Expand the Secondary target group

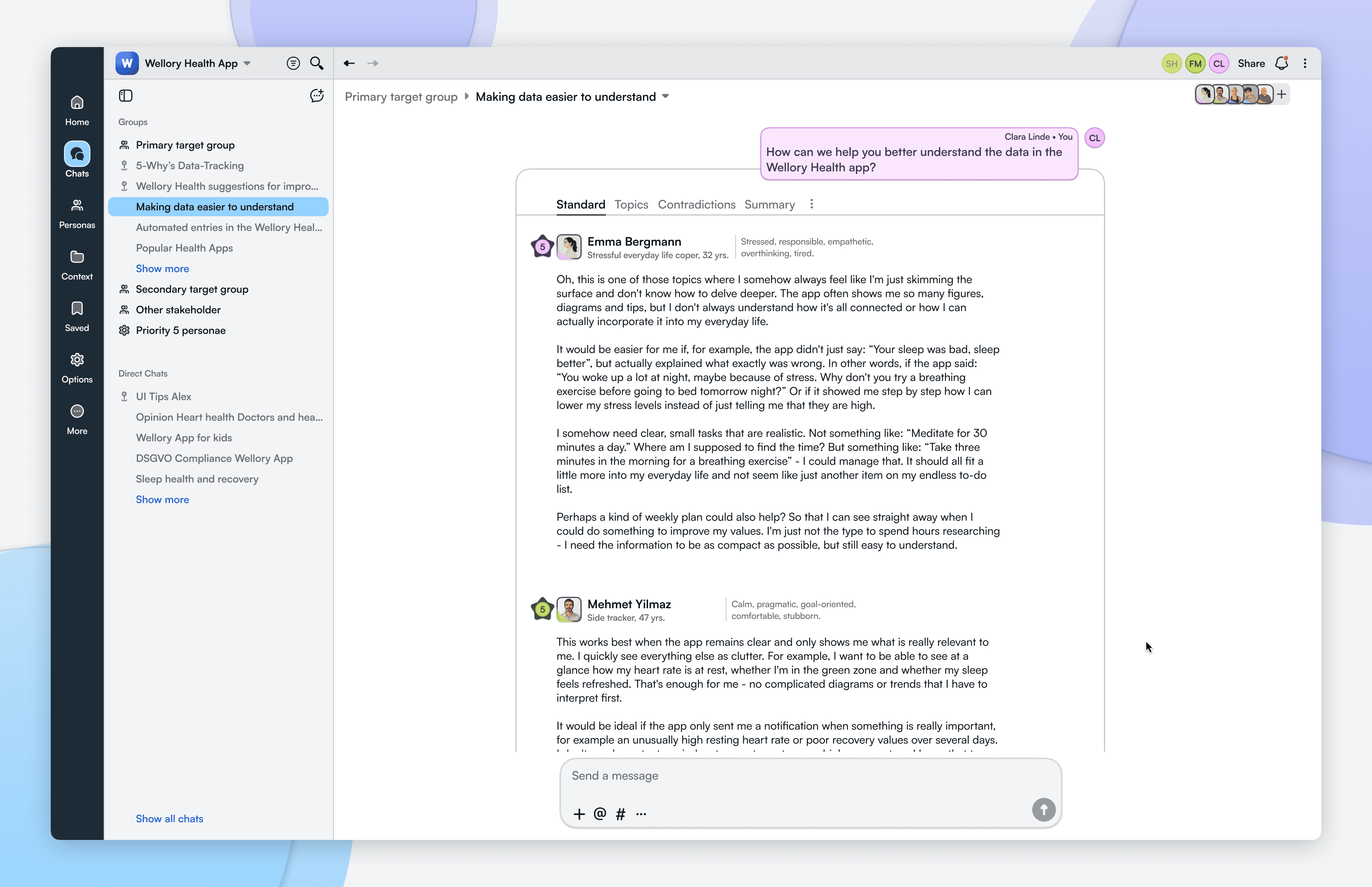click(x=192, y=289)
